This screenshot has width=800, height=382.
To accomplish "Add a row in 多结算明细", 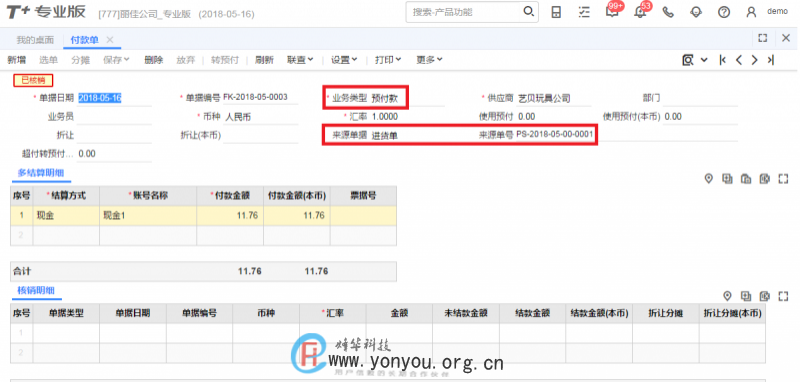I will [x=727, y=179].
